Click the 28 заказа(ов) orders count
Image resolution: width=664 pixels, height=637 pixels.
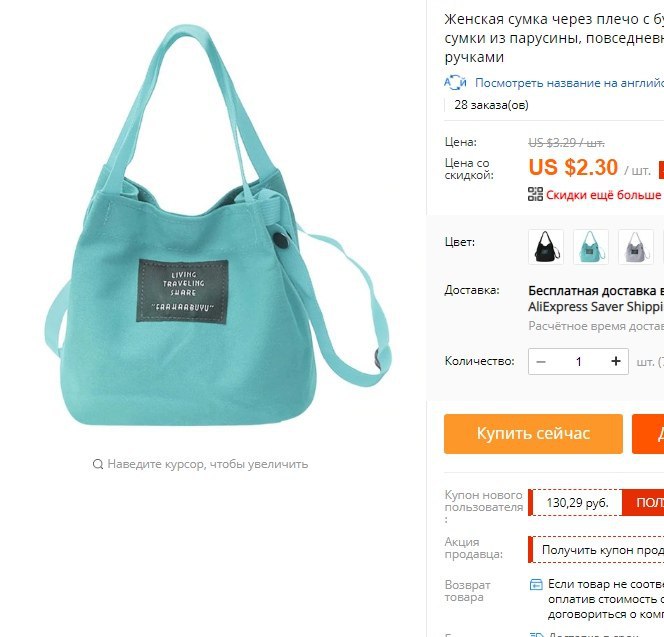click(x=491, y=105)
